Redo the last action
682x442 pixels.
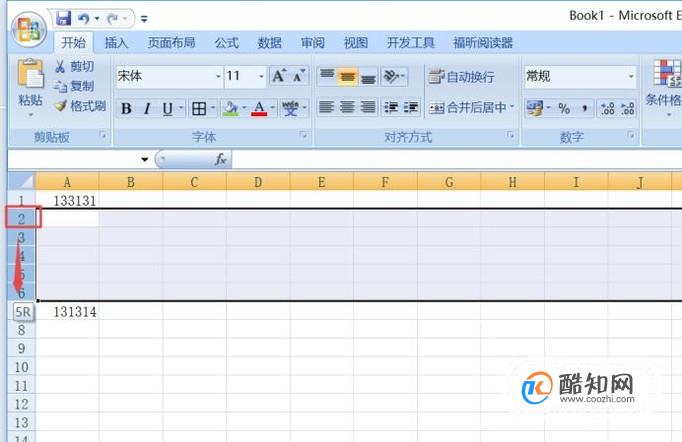coord(113,18)
